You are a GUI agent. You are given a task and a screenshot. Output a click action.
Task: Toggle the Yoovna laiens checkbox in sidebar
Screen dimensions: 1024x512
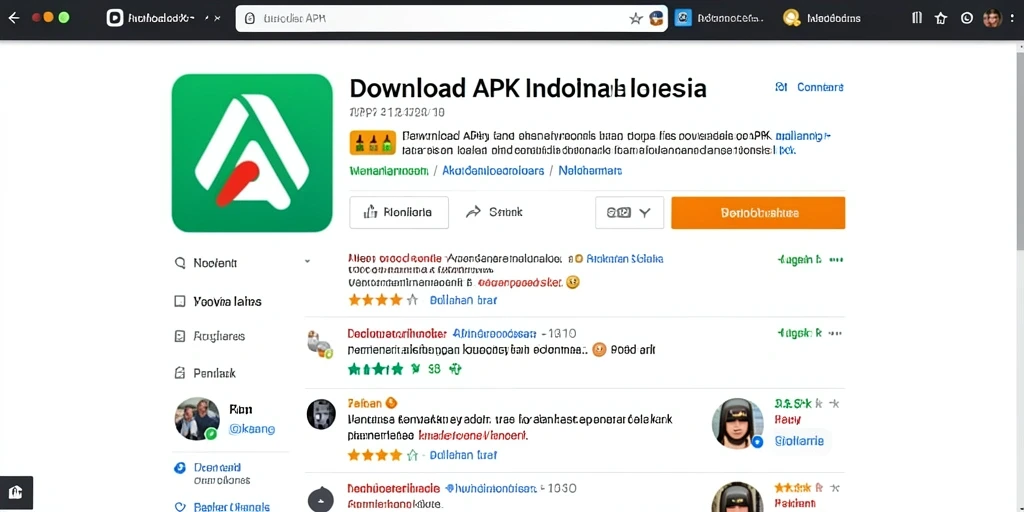click(x=180, y=302)
